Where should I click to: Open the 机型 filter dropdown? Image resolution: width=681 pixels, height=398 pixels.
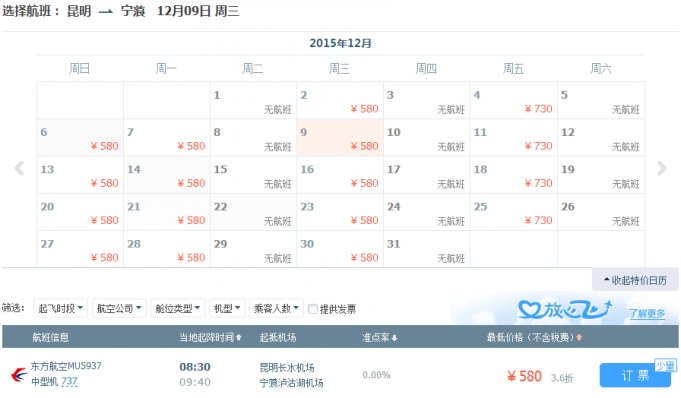227,308
